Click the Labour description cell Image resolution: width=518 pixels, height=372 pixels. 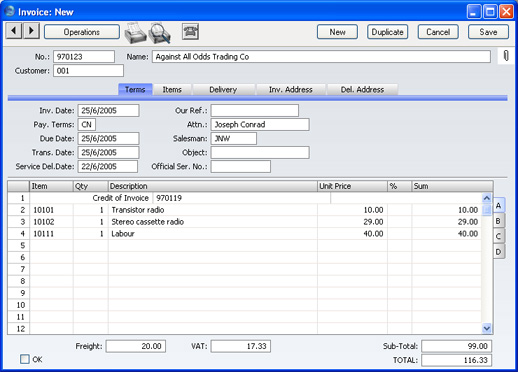pos(213,234)
